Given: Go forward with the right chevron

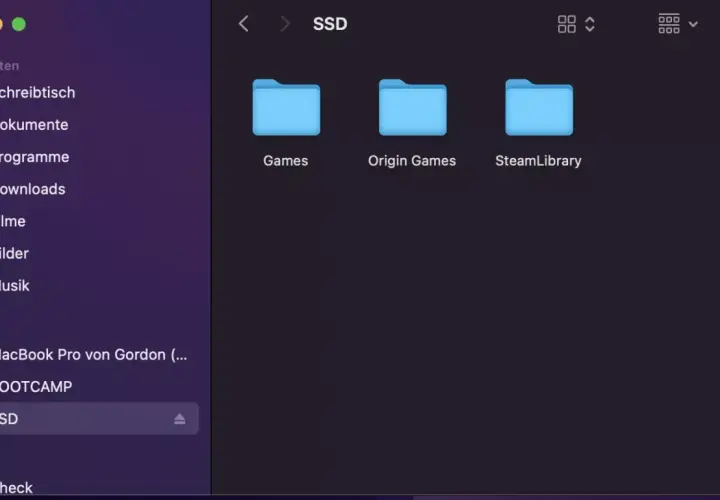Looking at the screenshot, I should click(285, 24).
